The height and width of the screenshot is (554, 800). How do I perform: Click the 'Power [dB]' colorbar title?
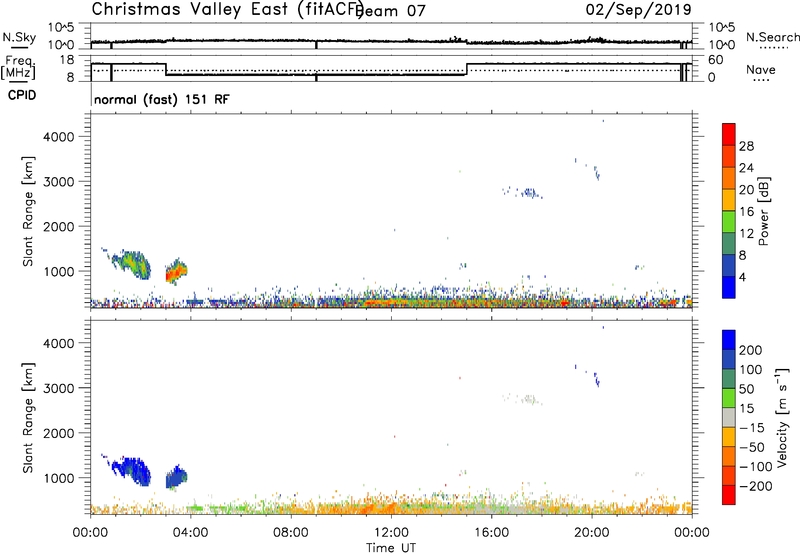[x=763, y=211]
